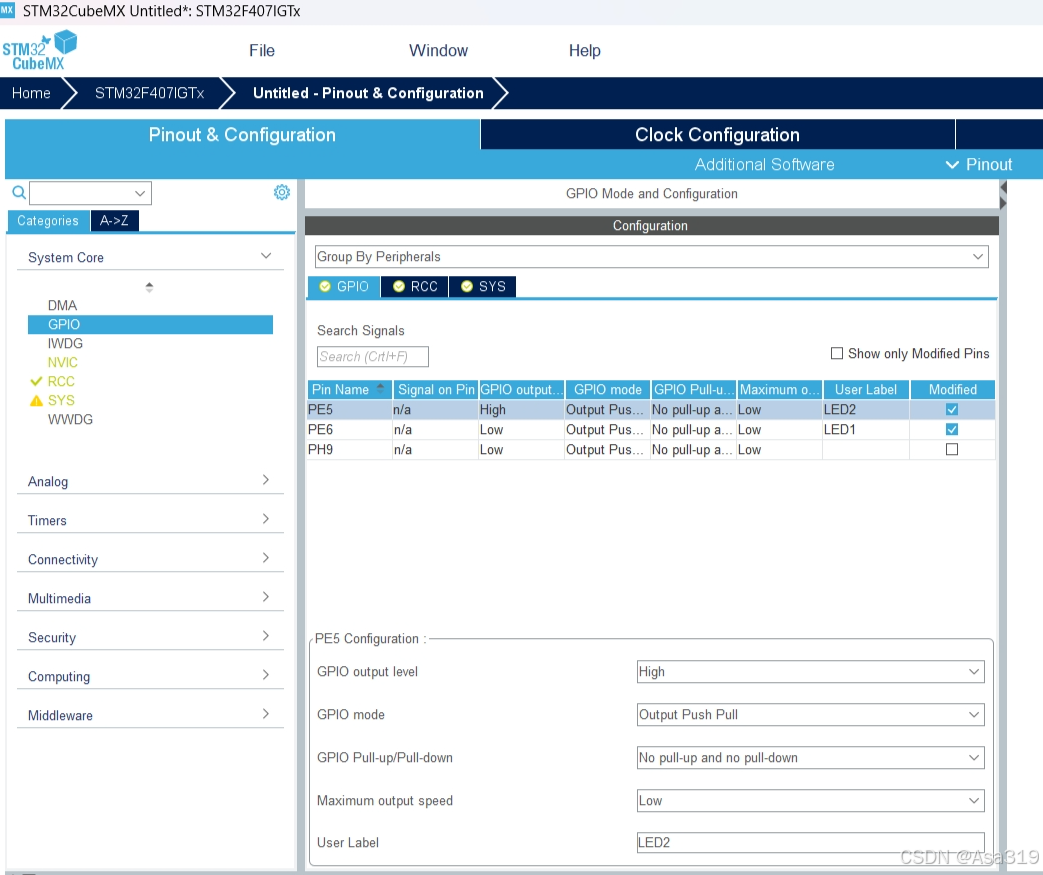Viewport: 1043px width, 875px height.
Task: Open the GPIO mode Output Push Pull dropdown
Action: [x=810, y=715]
